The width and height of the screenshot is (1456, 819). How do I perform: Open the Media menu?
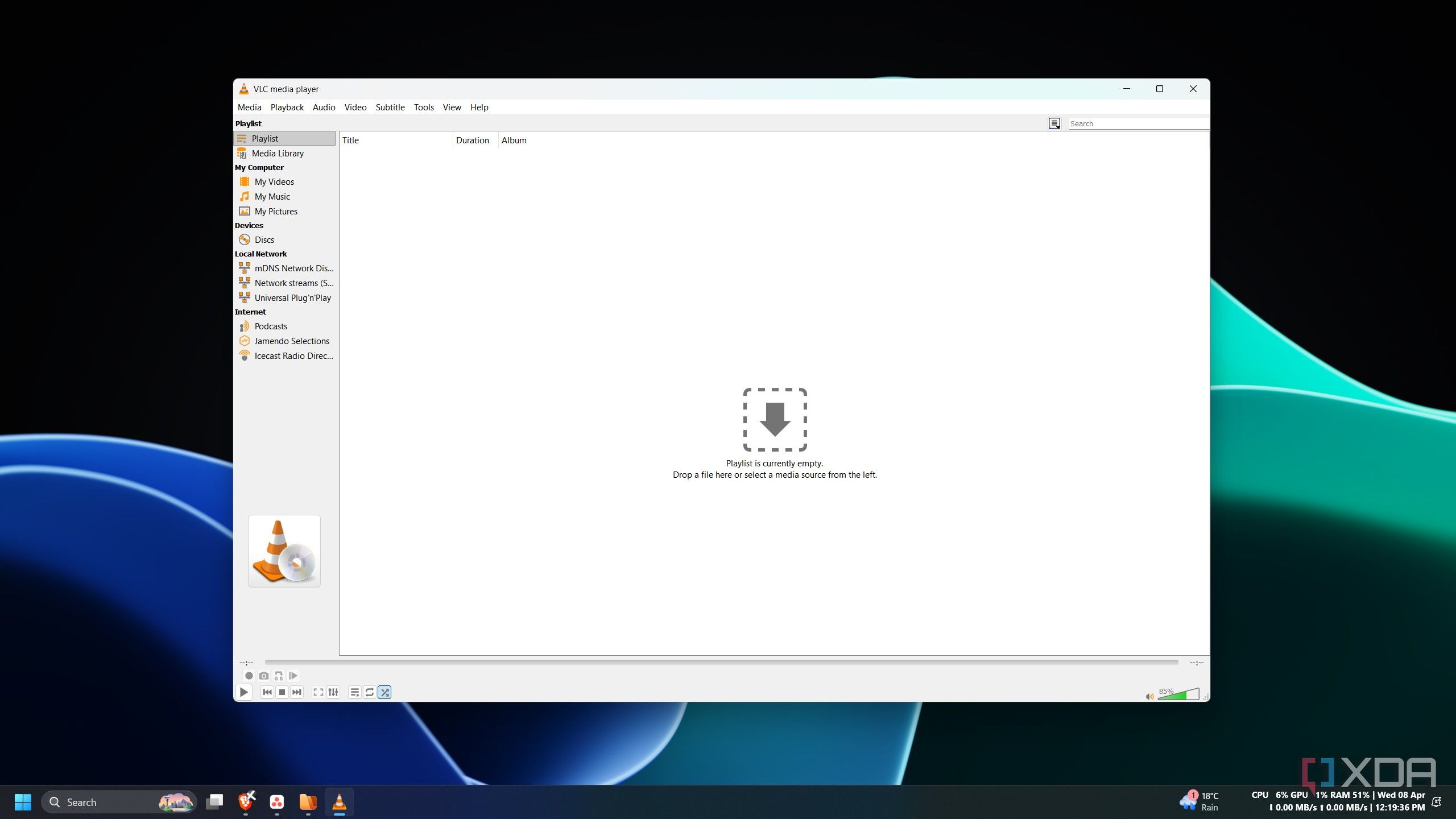(250, 107)
